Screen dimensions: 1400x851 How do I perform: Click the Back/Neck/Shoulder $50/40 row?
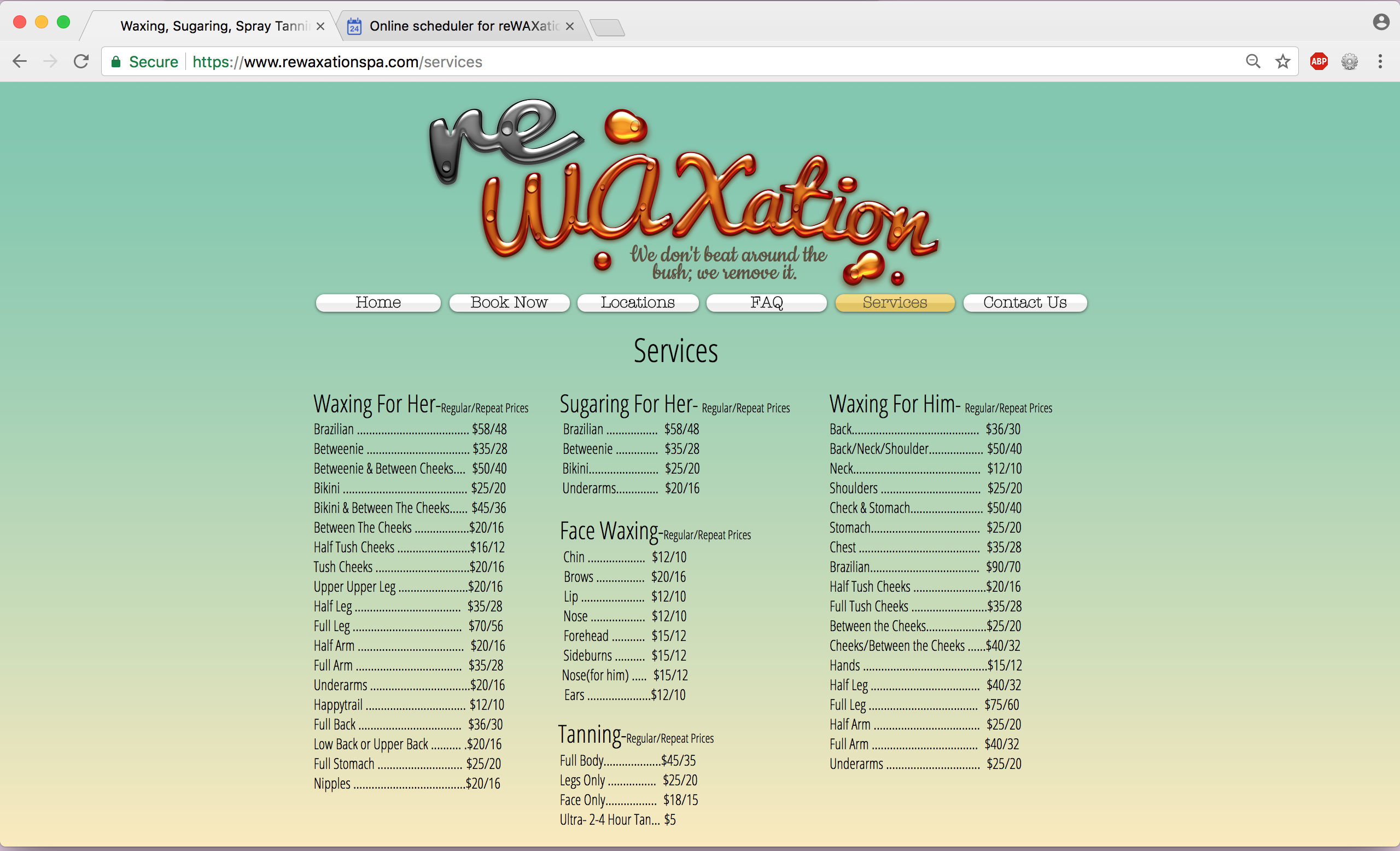coord(925,450)
